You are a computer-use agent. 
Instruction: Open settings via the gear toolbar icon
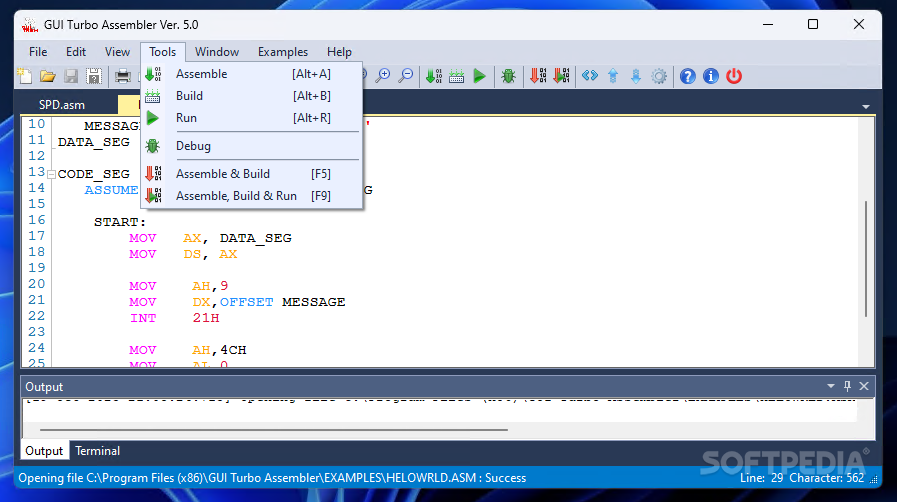[659, 75]
